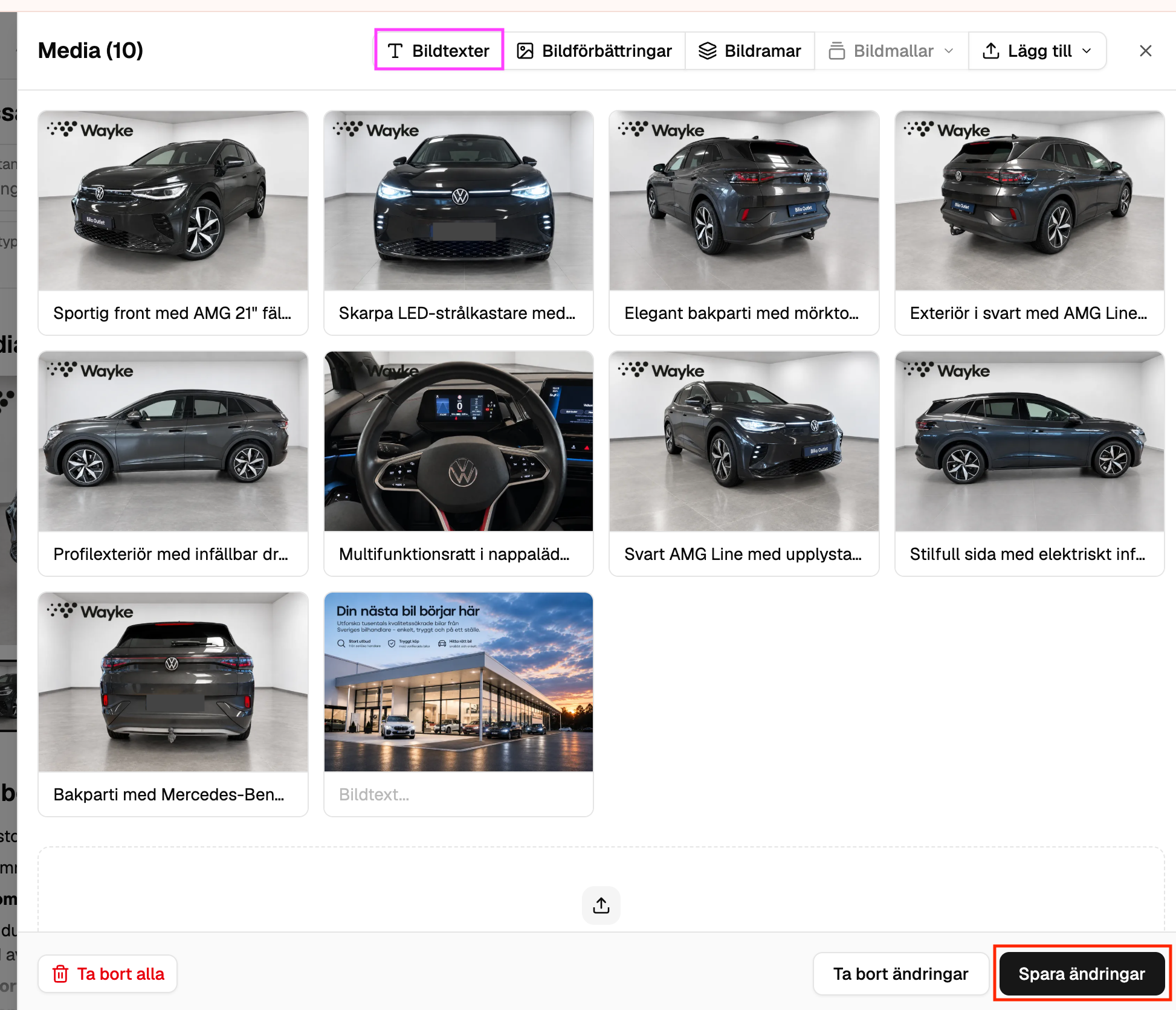This screenshot has width=1176, height=1010.
Task: Open the Bildramar tab
Action: point(750,51)
